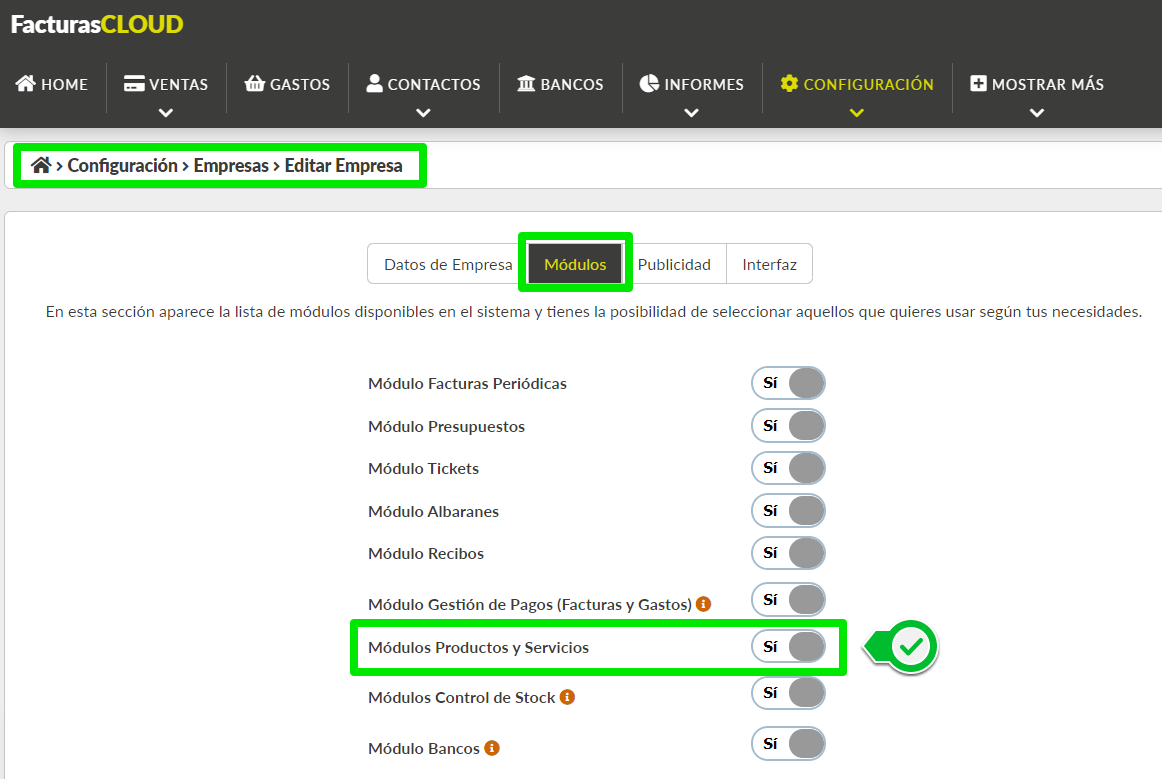Expand the Ventas menu chevron
1162x779 pixels.
tap(166, 113)
